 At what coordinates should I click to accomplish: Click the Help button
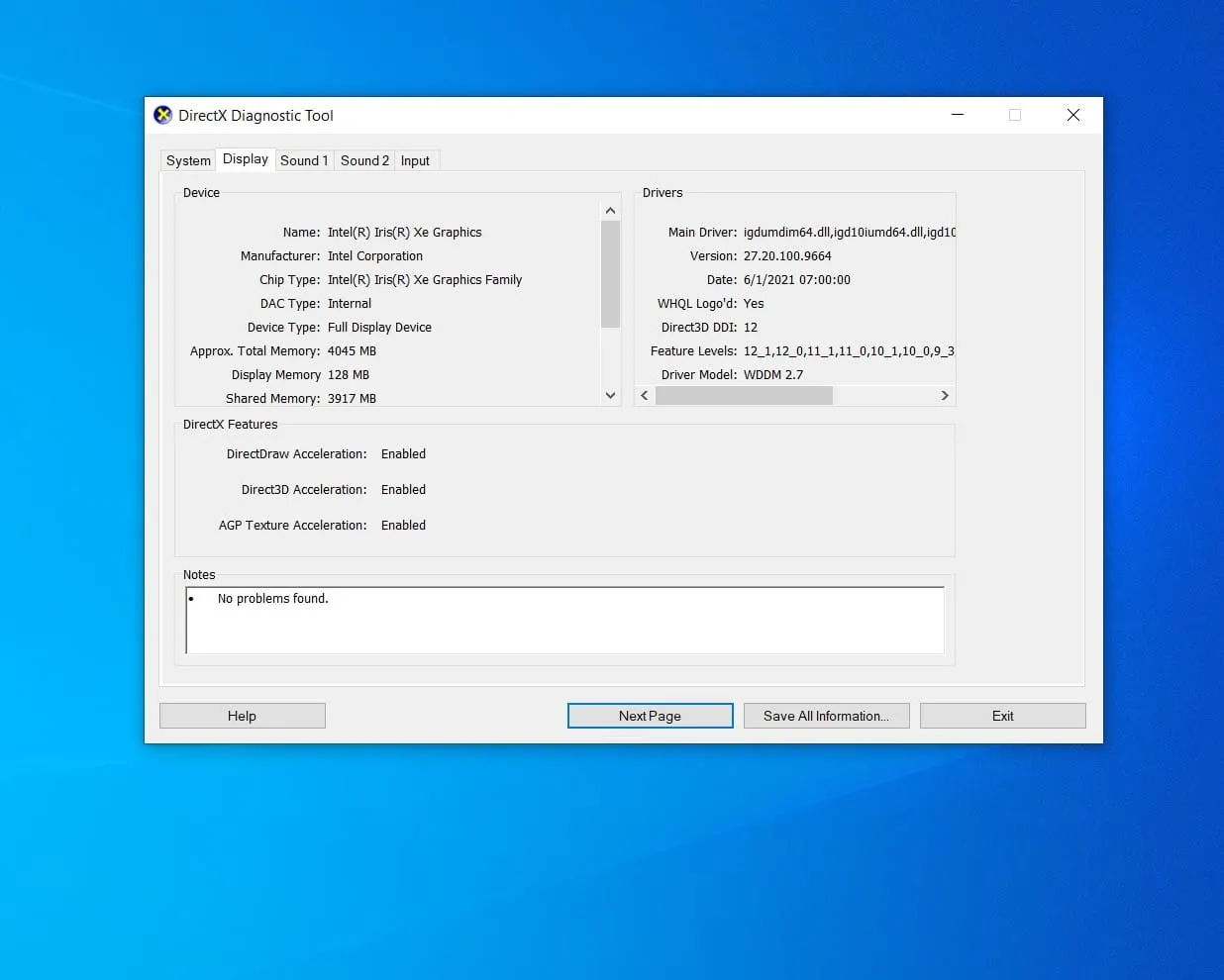(x=242, y=715)
